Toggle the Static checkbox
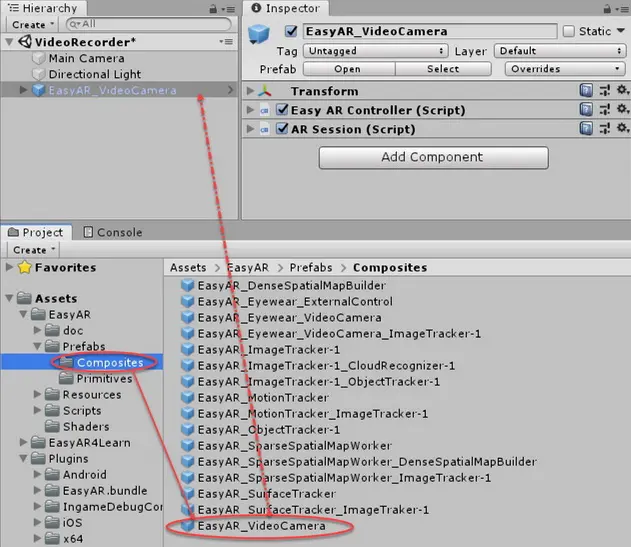Image resolution: width=631 pixels, height=547 pixels. pyautogui.click(x=568, y=31)
